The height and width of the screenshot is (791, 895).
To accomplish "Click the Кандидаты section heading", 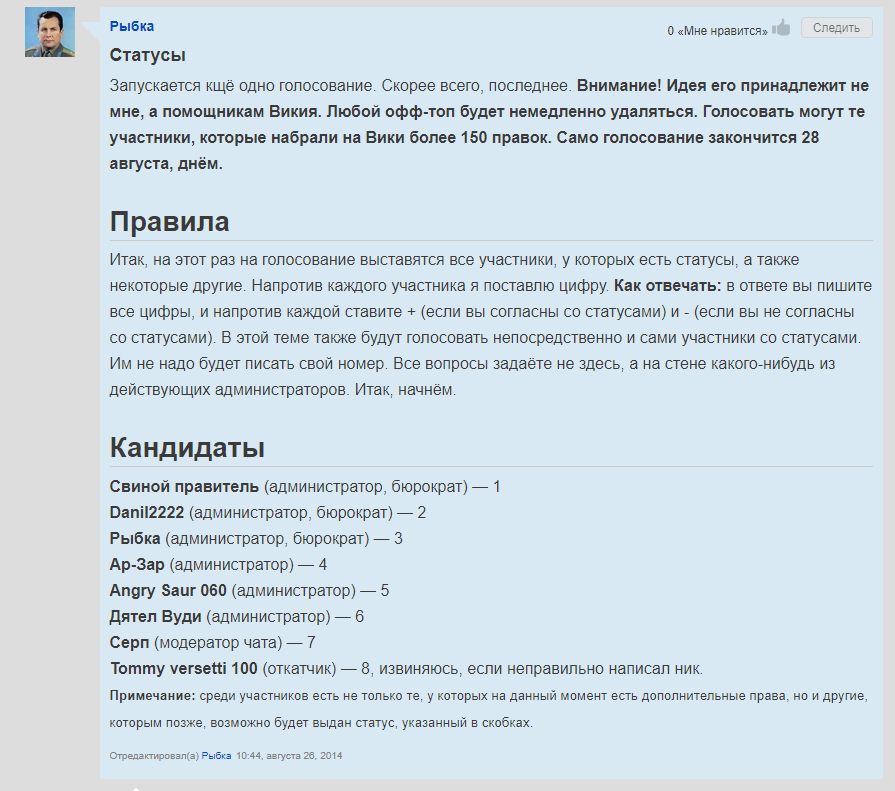I will [x=187, y=447].
